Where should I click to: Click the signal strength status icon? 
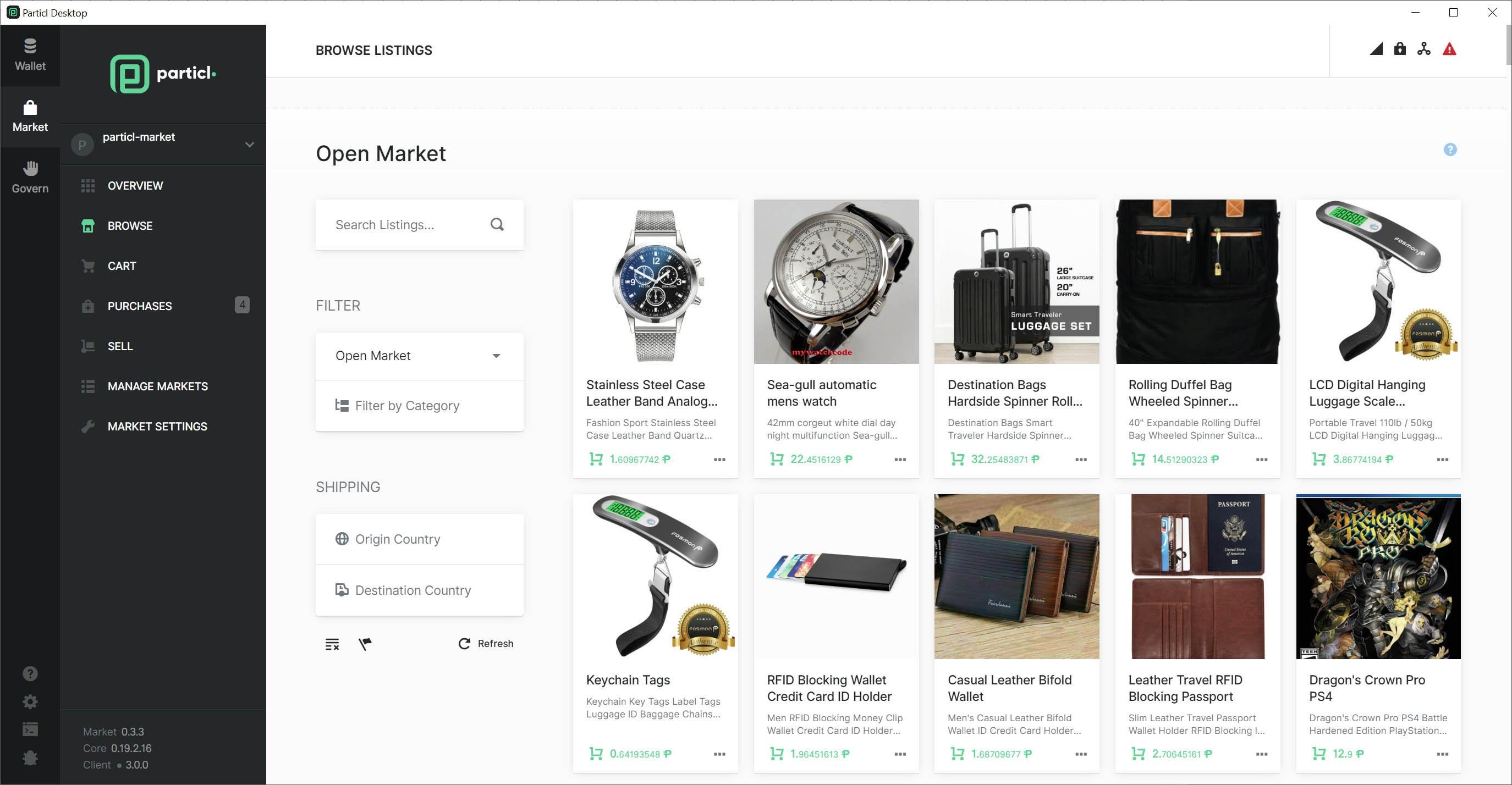(1376, 49)
